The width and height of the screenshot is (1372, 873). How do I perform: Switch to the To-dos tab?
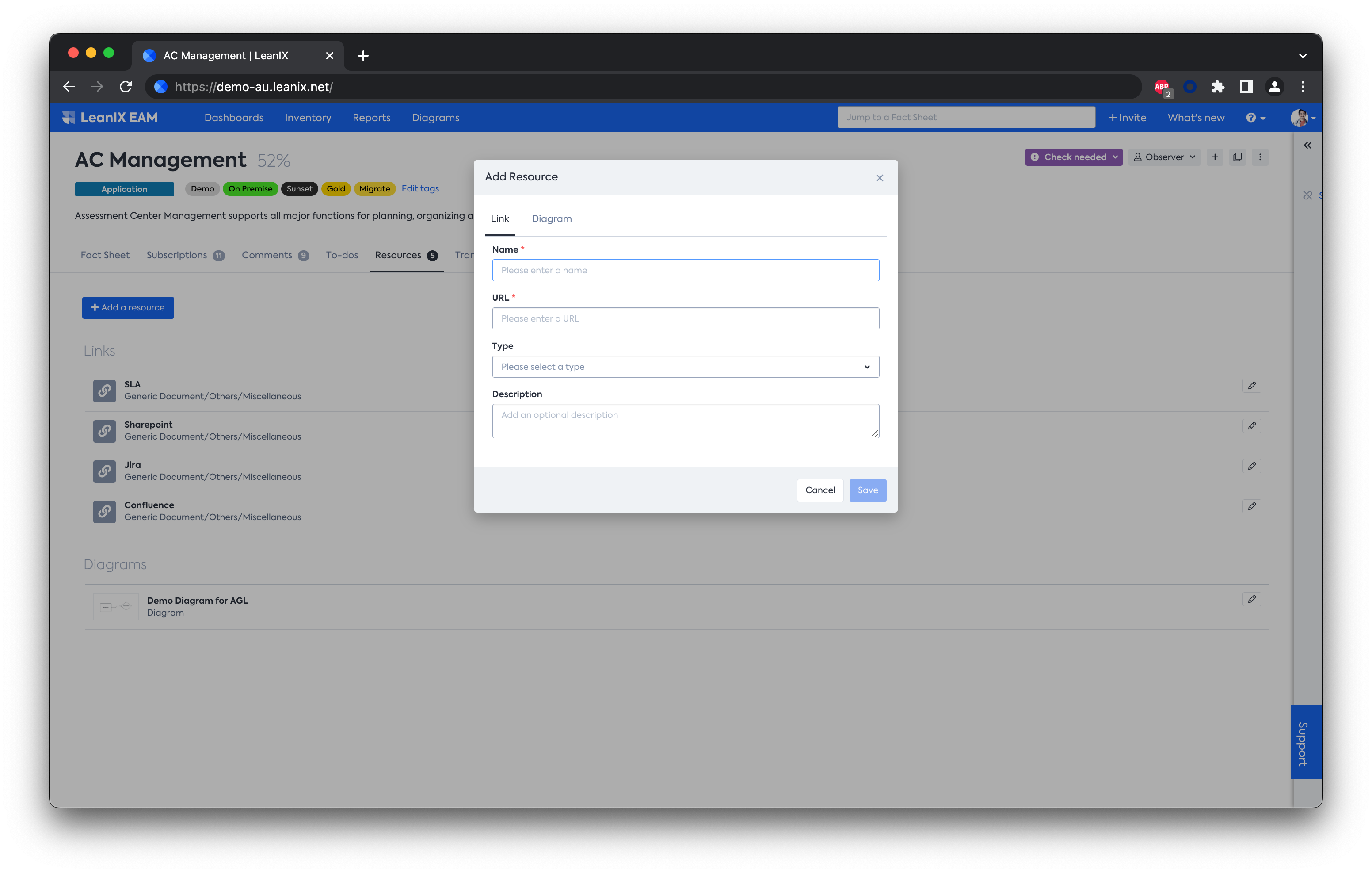tap(342, 255)
